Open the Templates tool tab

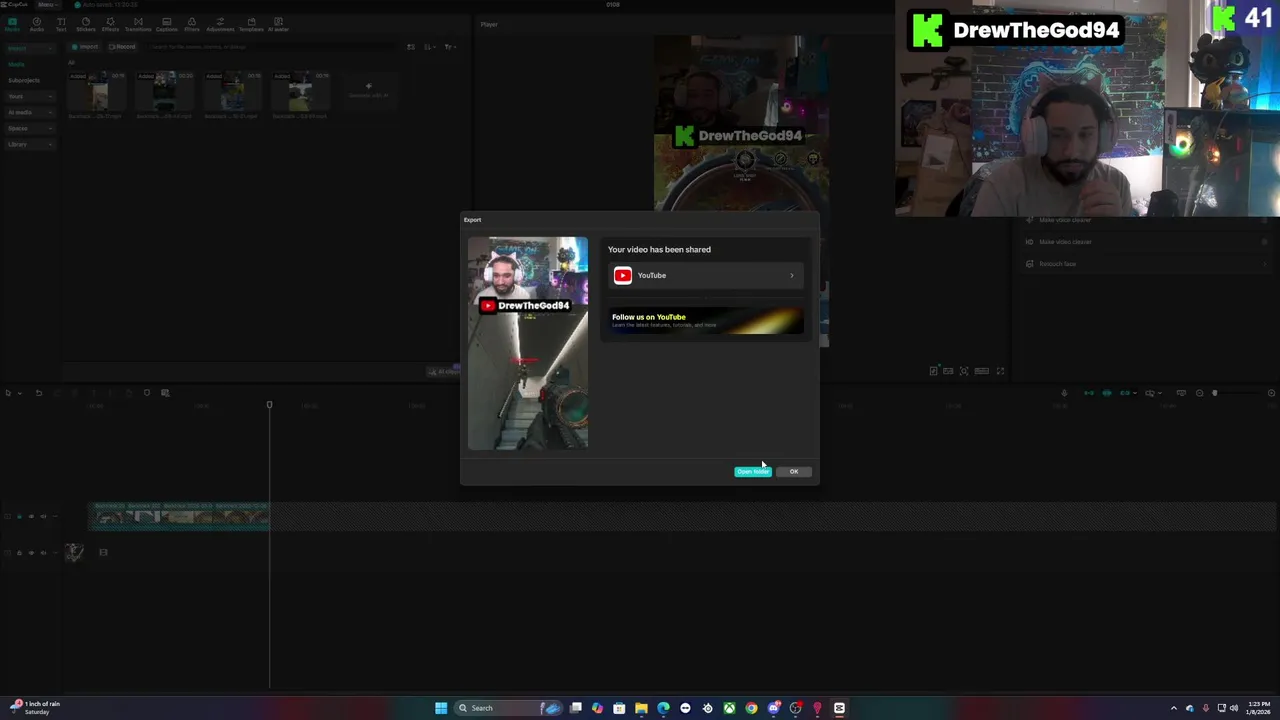click(251, 25)
